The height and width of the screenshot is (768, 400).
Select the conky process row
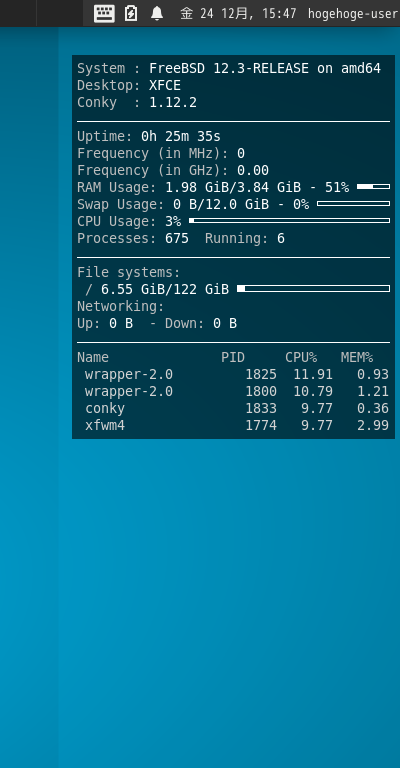[234, 408]
